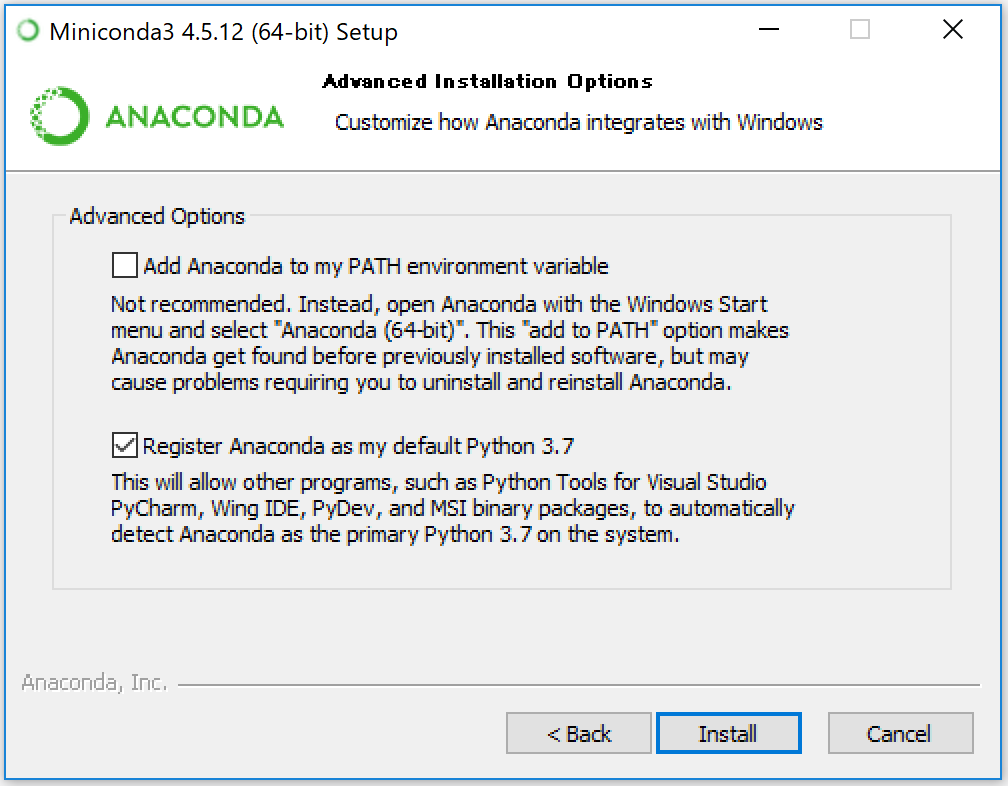Image resolution: width=1008 pixels, height=786 pixels.
Task: Click the "Advanced Options" group box label
Action: 157,216
